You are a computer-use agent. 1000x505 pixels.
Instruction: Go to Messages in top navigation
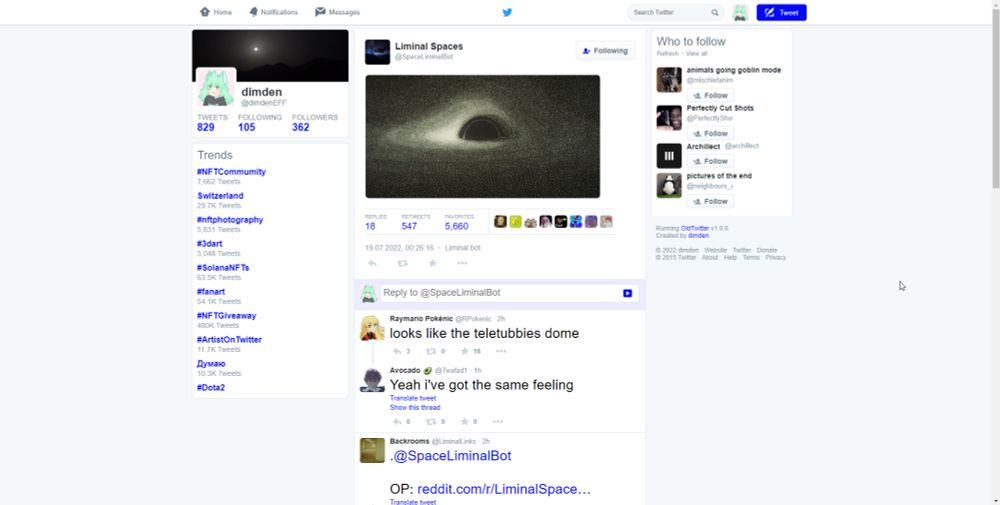[x=337, y=12]
